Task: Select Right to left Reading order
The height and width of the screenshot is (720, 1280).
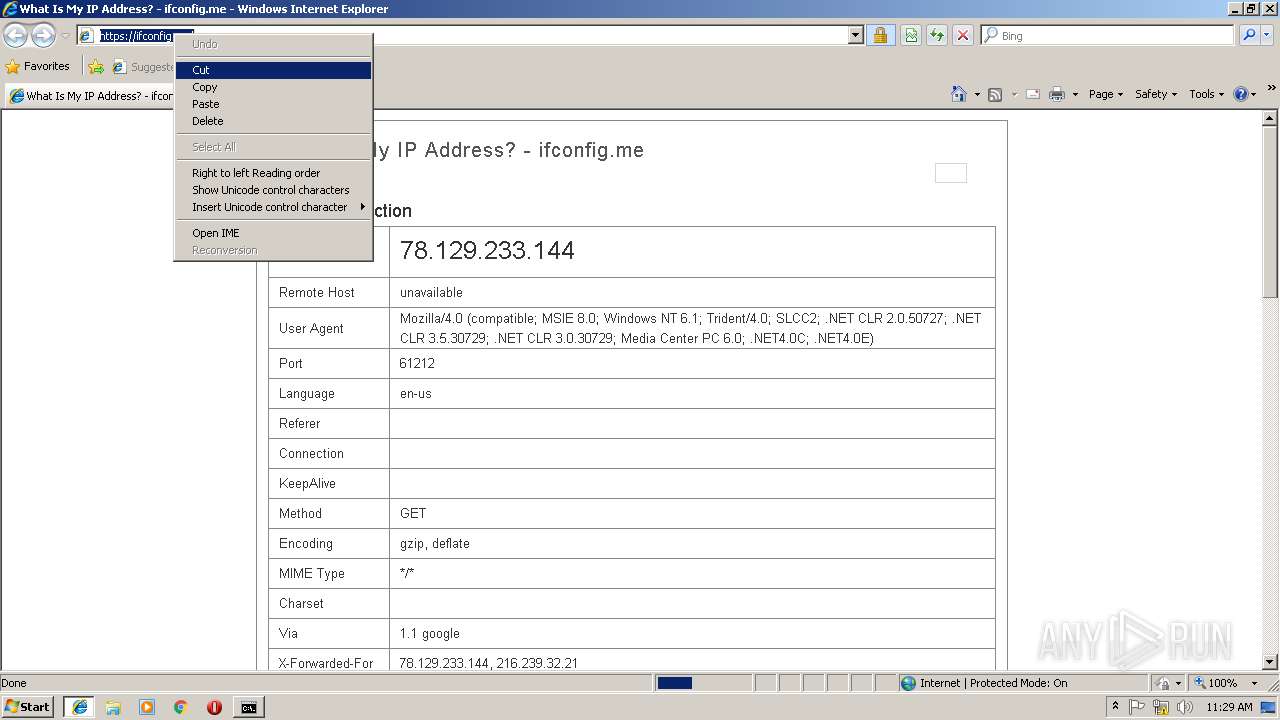Action: click(273, 173)
